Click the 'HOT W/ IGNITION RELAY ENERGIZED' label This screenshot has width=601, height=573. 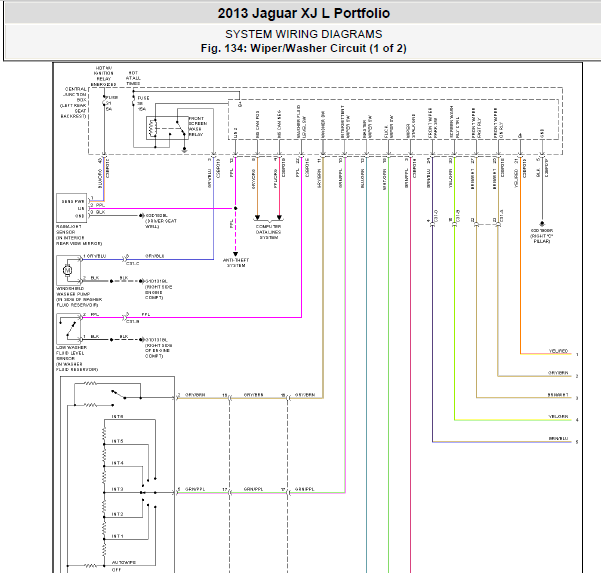tap(103, 76)
